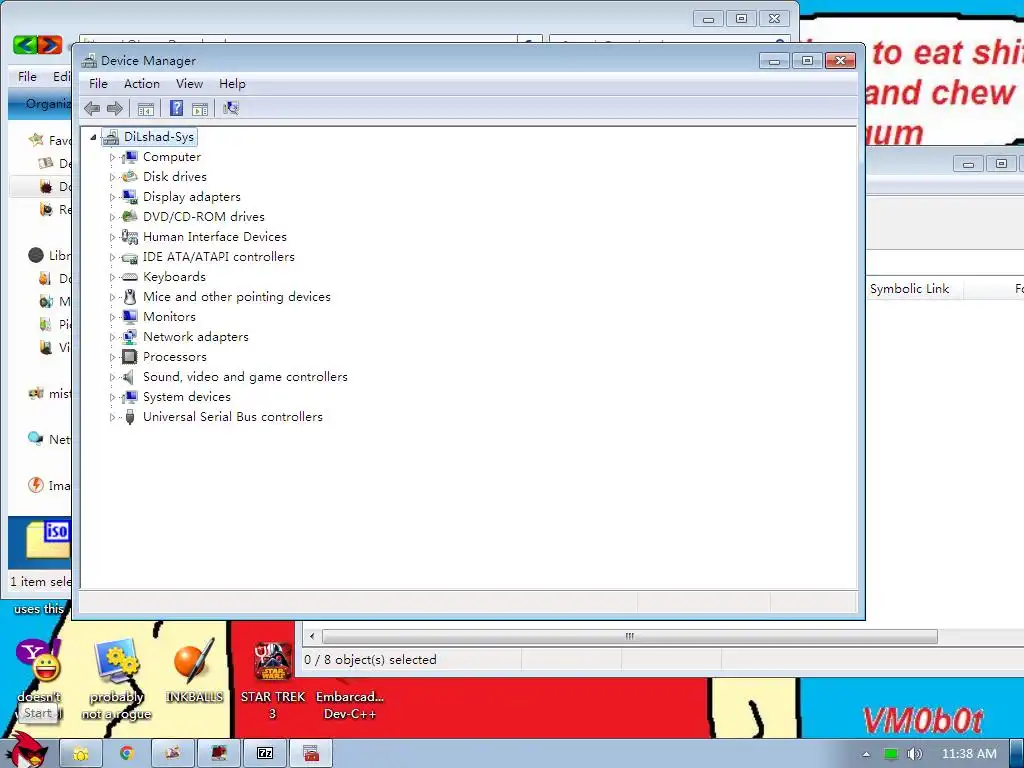
Task: Select the Computer category icon
Action: pyautogui.click(x=130, y=157)
